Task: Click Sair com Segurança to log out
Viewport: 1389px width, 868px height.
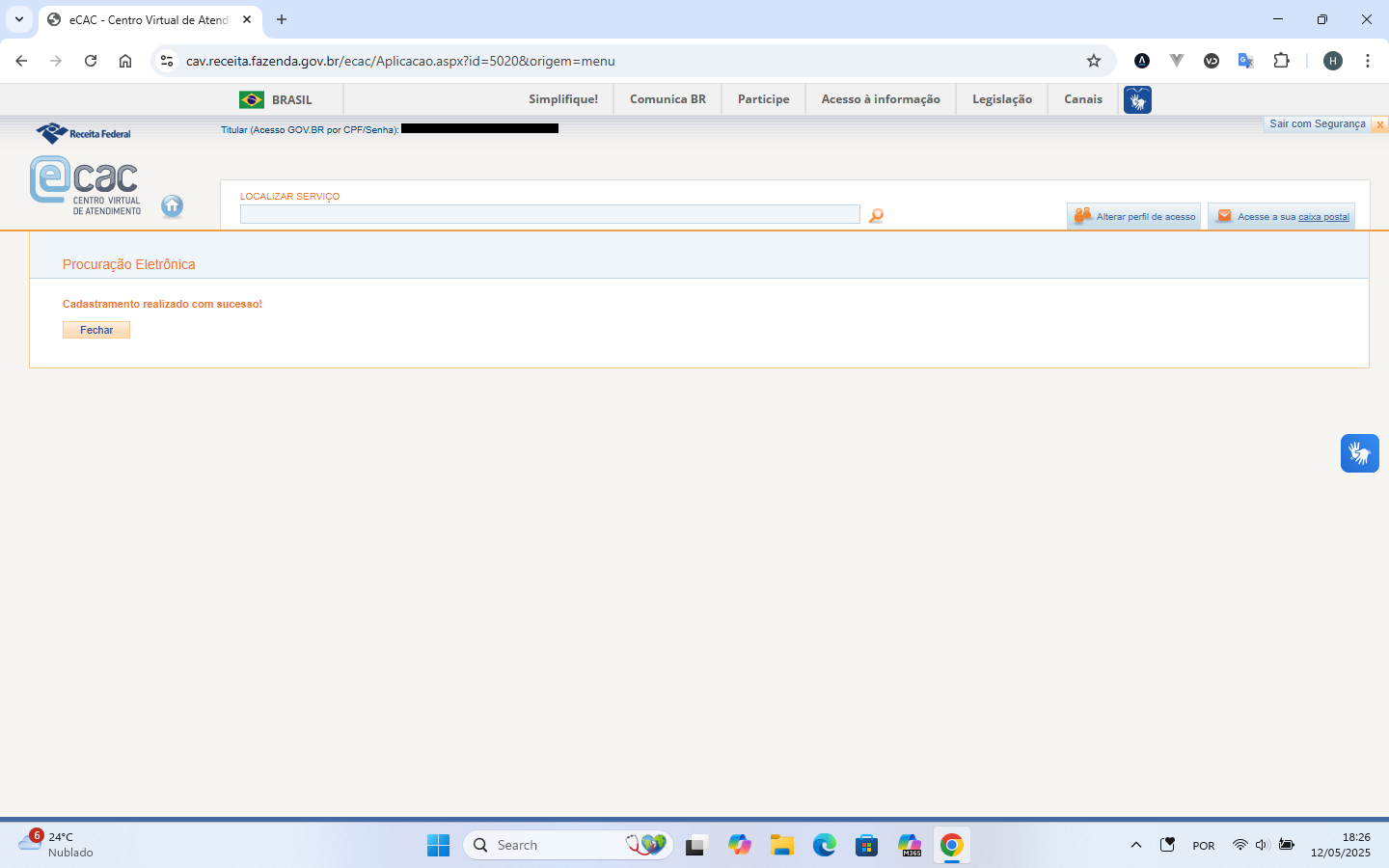Action: (1317, 124)
